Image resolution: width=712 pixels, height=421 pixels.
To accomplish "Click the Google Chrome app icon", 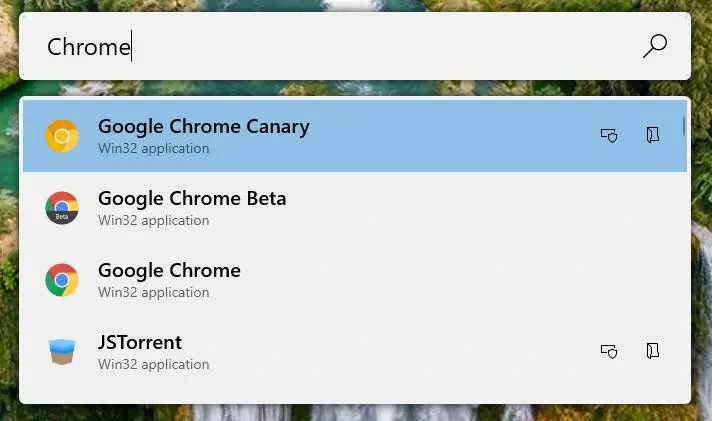I will (62, 280).
